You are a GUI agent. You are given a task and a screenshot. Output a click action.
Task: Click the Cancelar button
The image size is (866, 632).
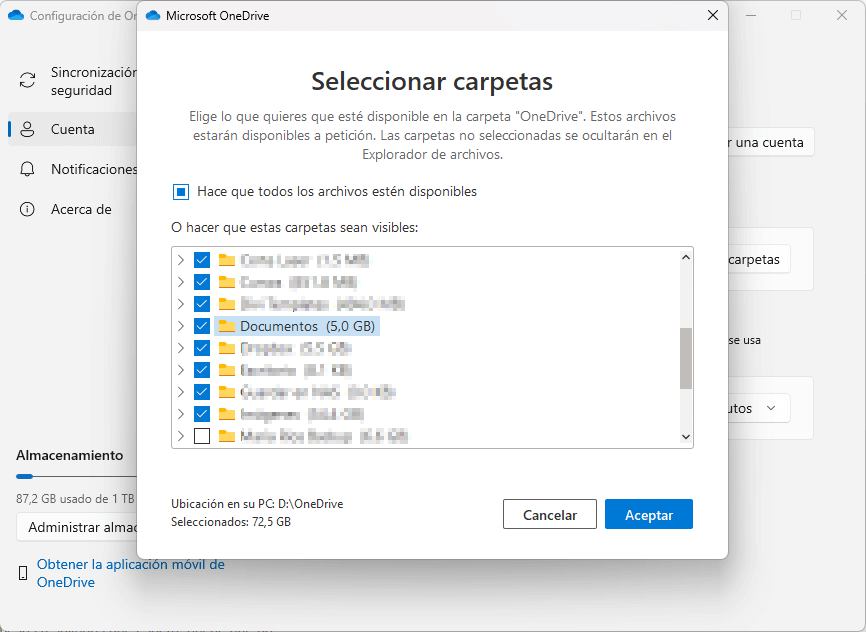point(550,514)
